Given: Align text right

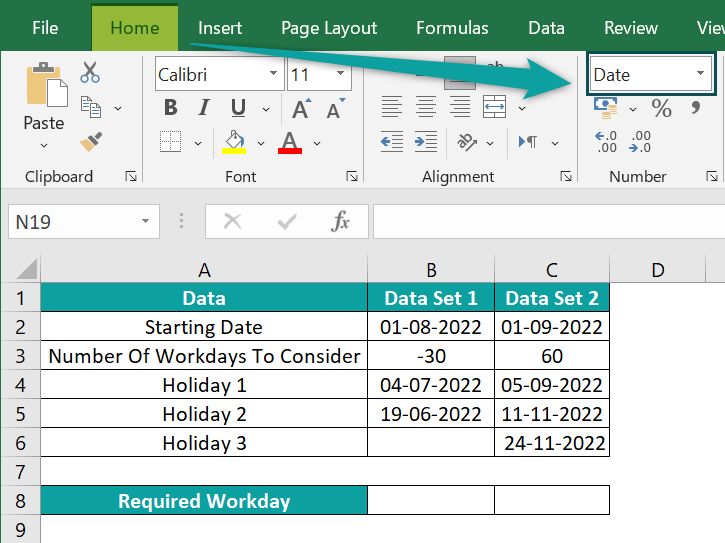Looking at the screenshot, I should [x=460, y=107].
